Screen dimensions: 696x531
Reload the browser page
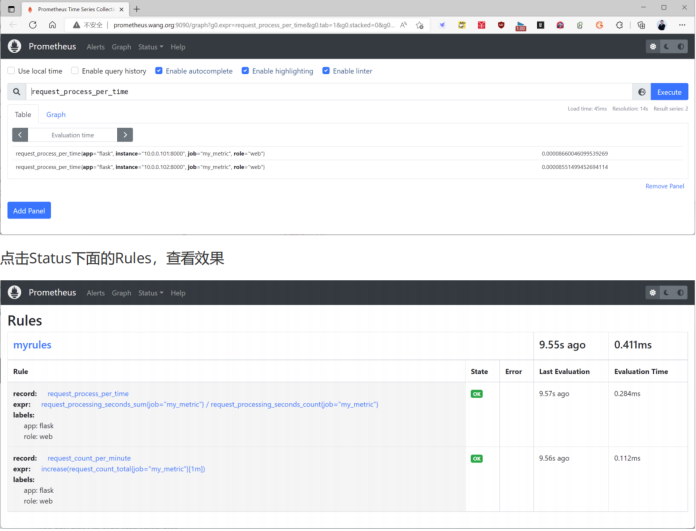(32, 25)
